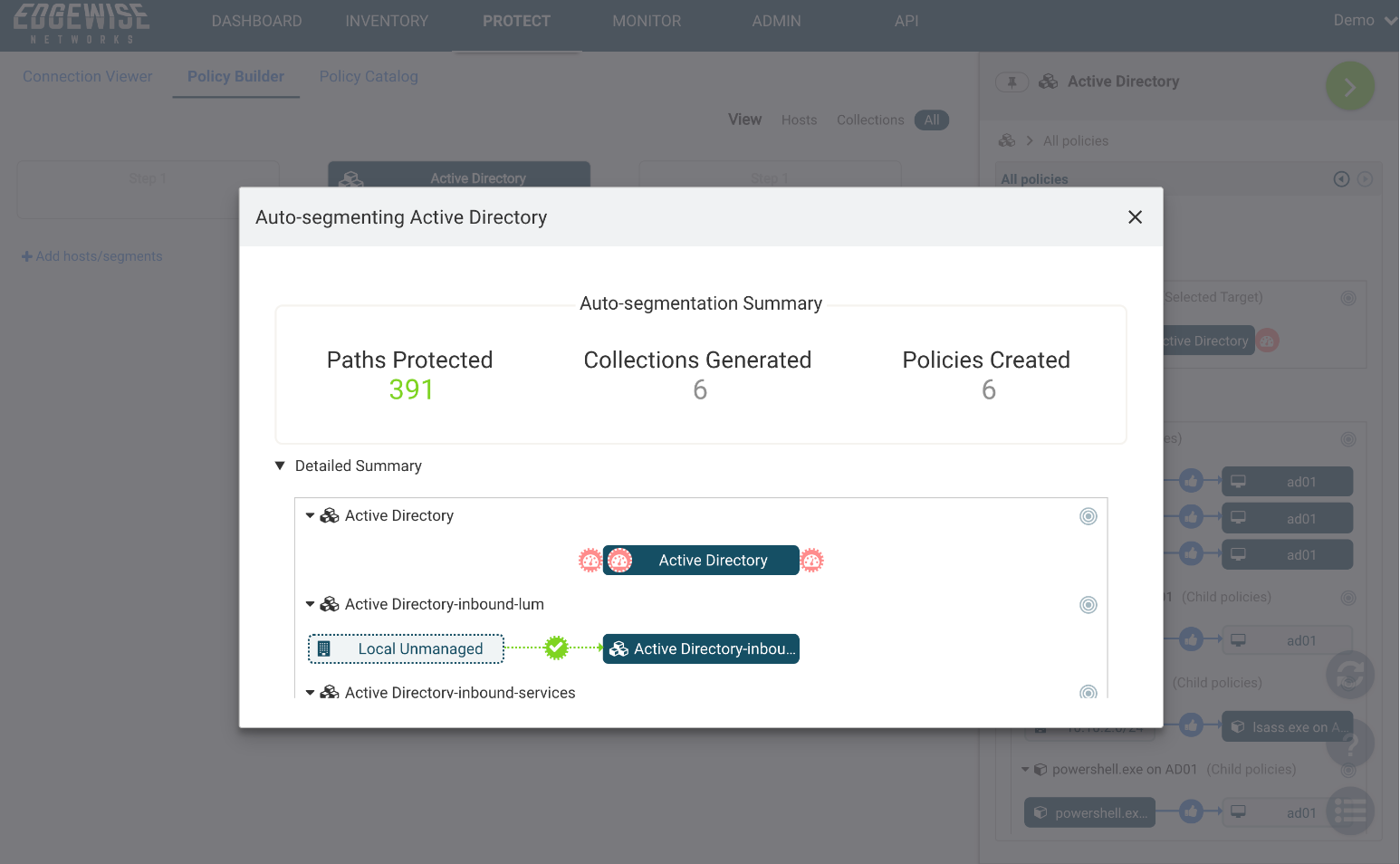Select the Local Unmanaged source node
Image resolution: width=1400 pixels, height=864 pixels.
click(x=406, y=648)
